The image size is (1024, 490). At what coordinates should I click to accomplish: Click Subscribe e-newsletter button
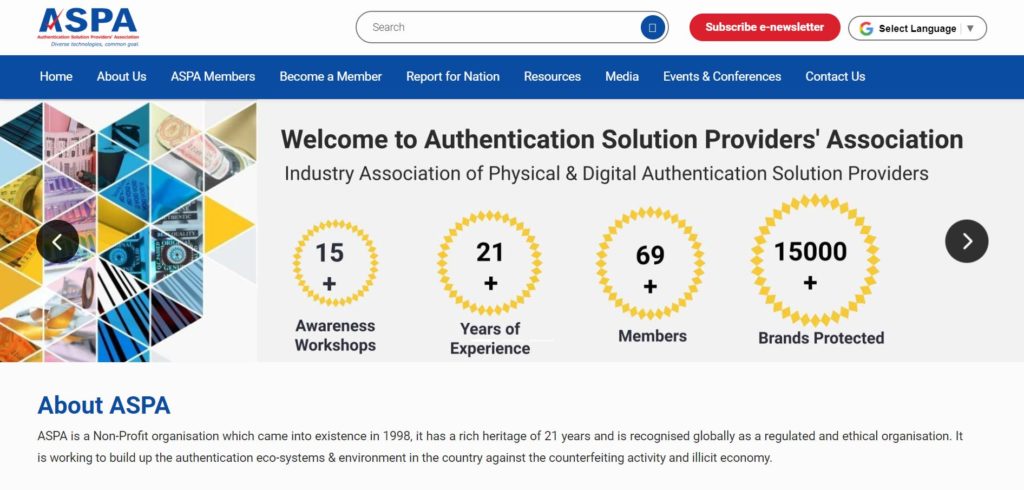click(765, 27)
